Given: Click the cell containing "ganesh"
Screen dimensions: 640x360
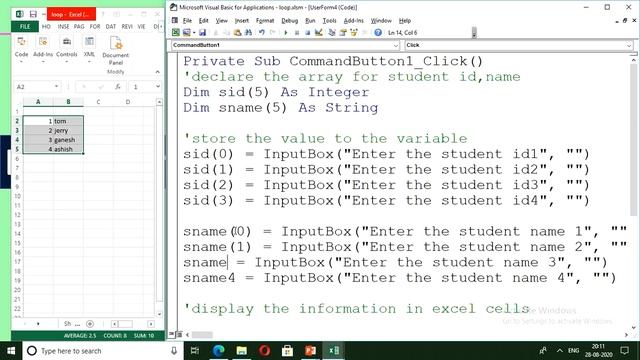Looking at the screenshot, I should 69,140.
